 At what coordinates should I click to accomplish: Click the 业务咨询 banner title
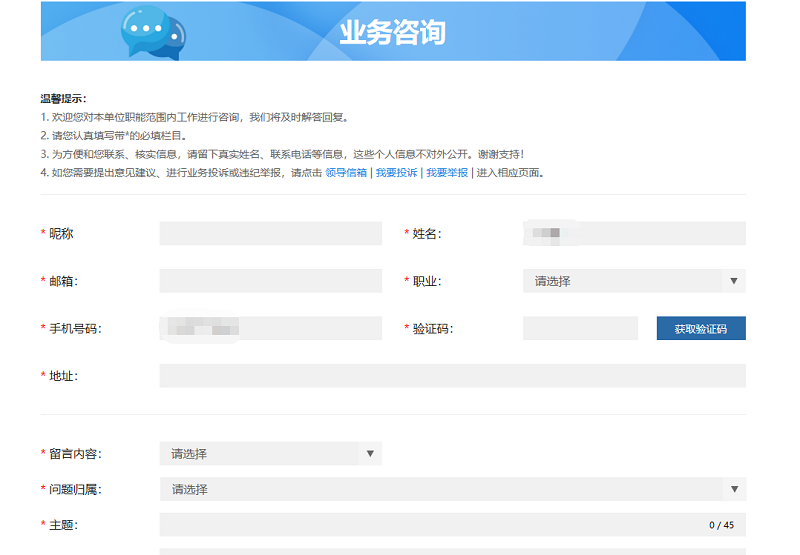(x=392, y=32)
